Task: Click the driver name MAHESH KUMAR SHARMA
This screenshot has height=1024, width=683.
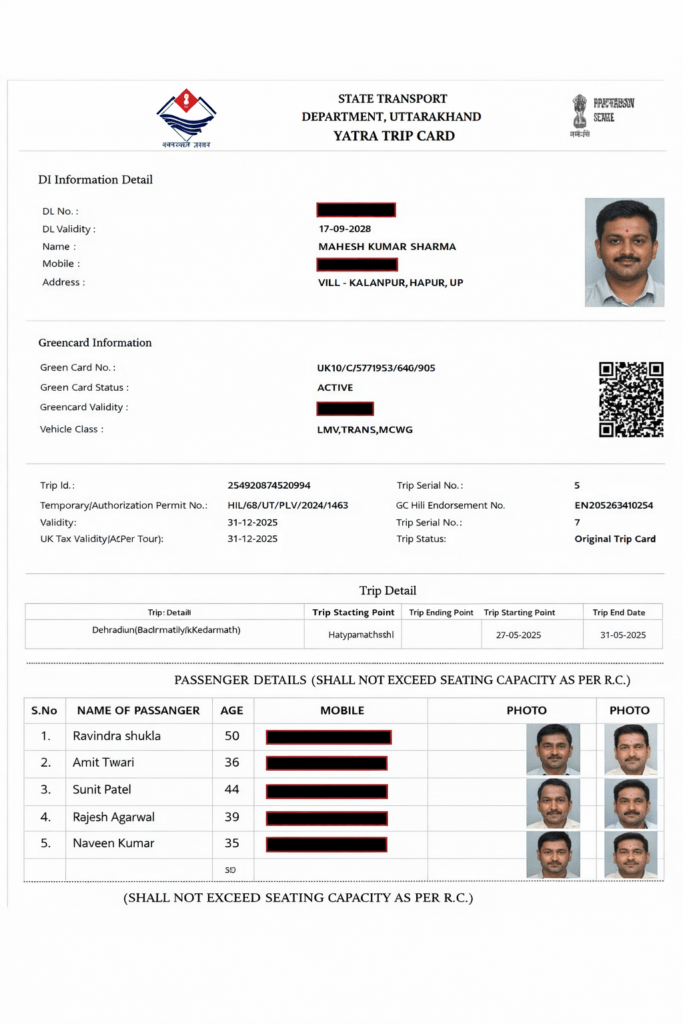Action: 387,246
